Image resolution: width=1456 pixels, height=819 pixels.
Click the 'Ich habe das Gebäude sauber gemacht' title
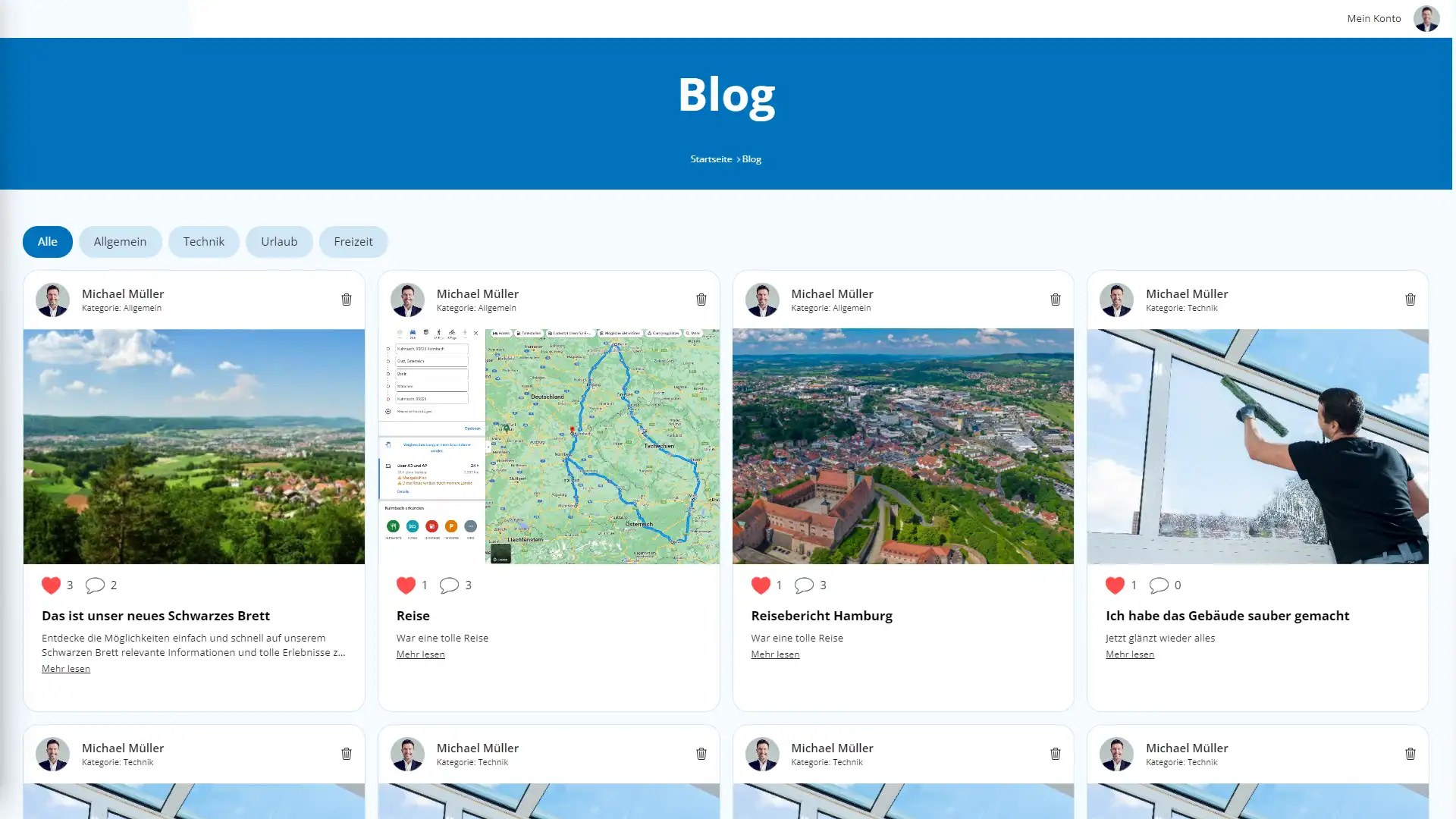pyautogui.click(x=1228, y=616)
